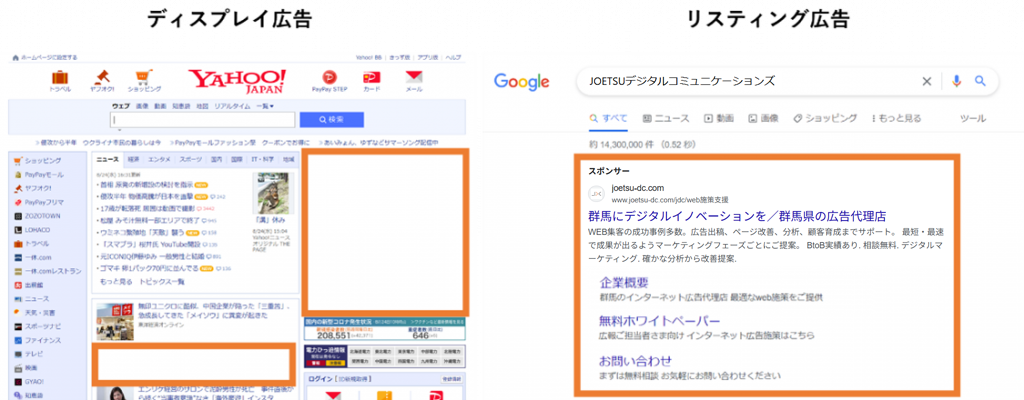Switch to the IT・科学 news tab
1024x400 pixels.
pos(263,159)
